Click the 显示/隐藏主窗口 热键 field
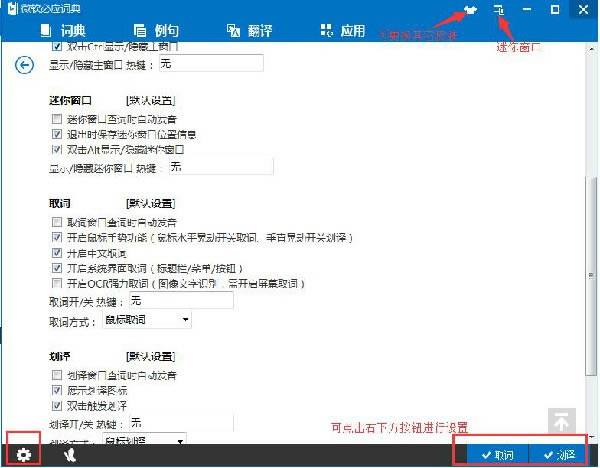 pyautogui.click(x=211, y=63)
